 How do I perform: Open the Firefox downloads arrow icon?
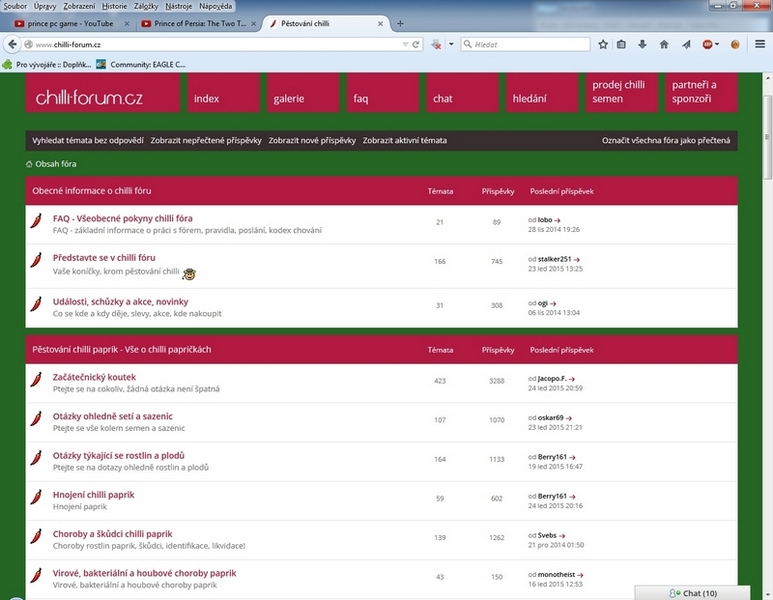(642, 44)
